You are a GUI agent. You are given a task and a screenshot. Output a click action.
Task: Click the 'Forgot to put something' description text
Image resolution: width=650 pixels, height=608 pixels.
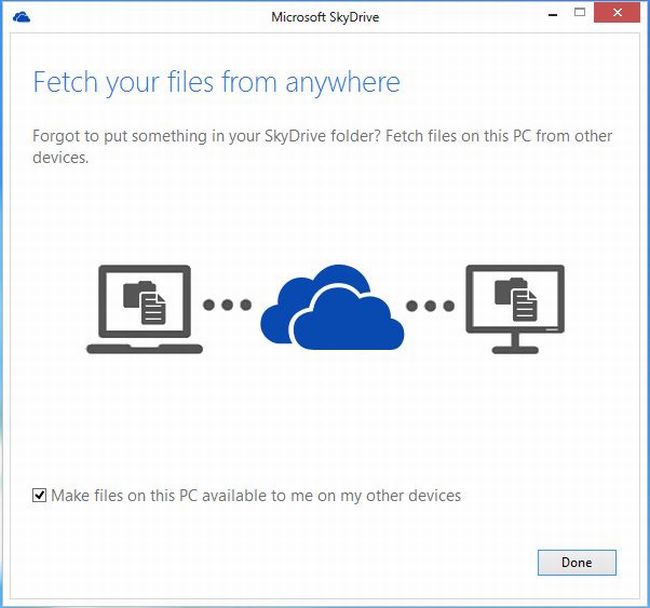[x=322, y=146]
